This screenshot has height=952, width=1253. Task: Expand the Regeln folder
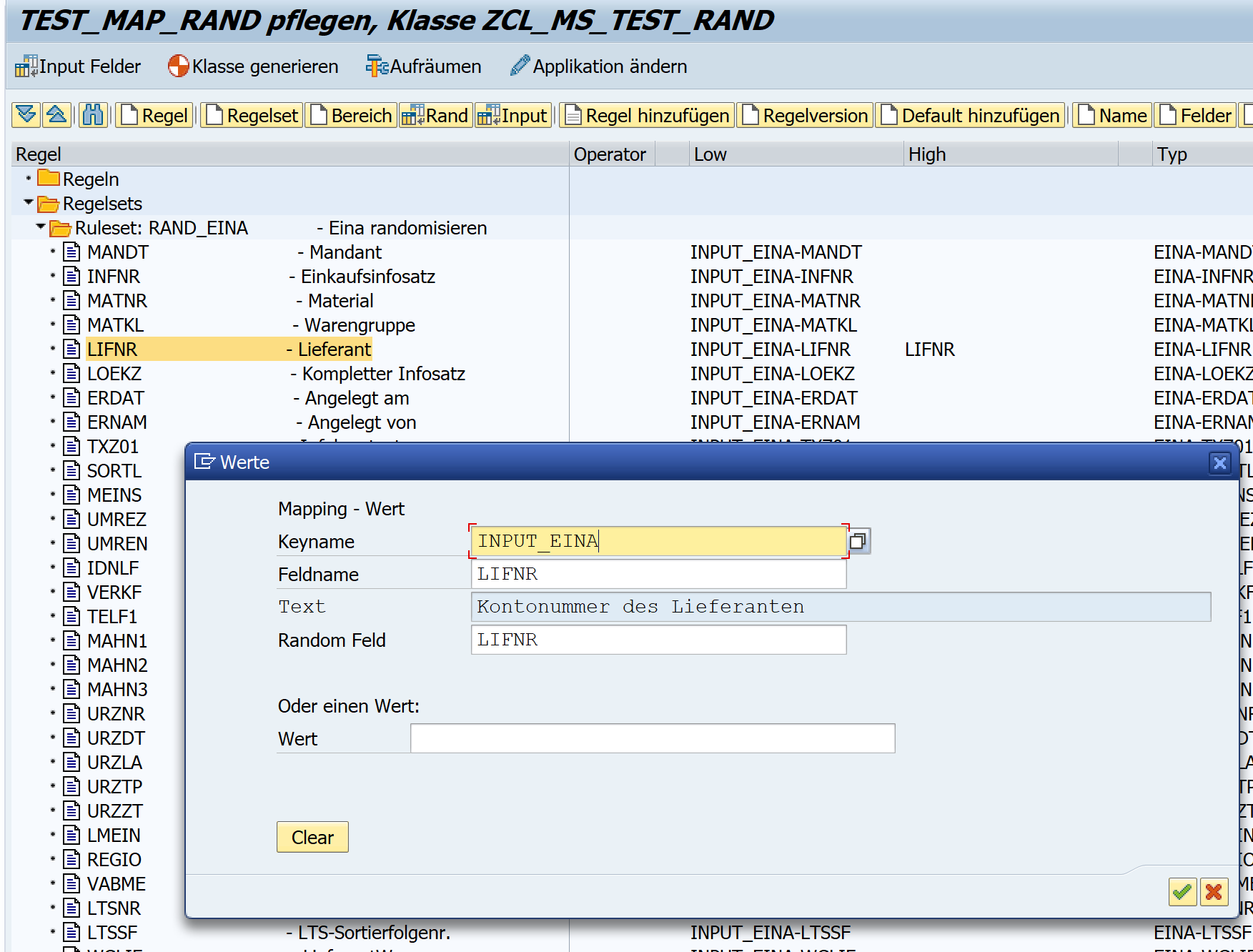tap(29, 179)
